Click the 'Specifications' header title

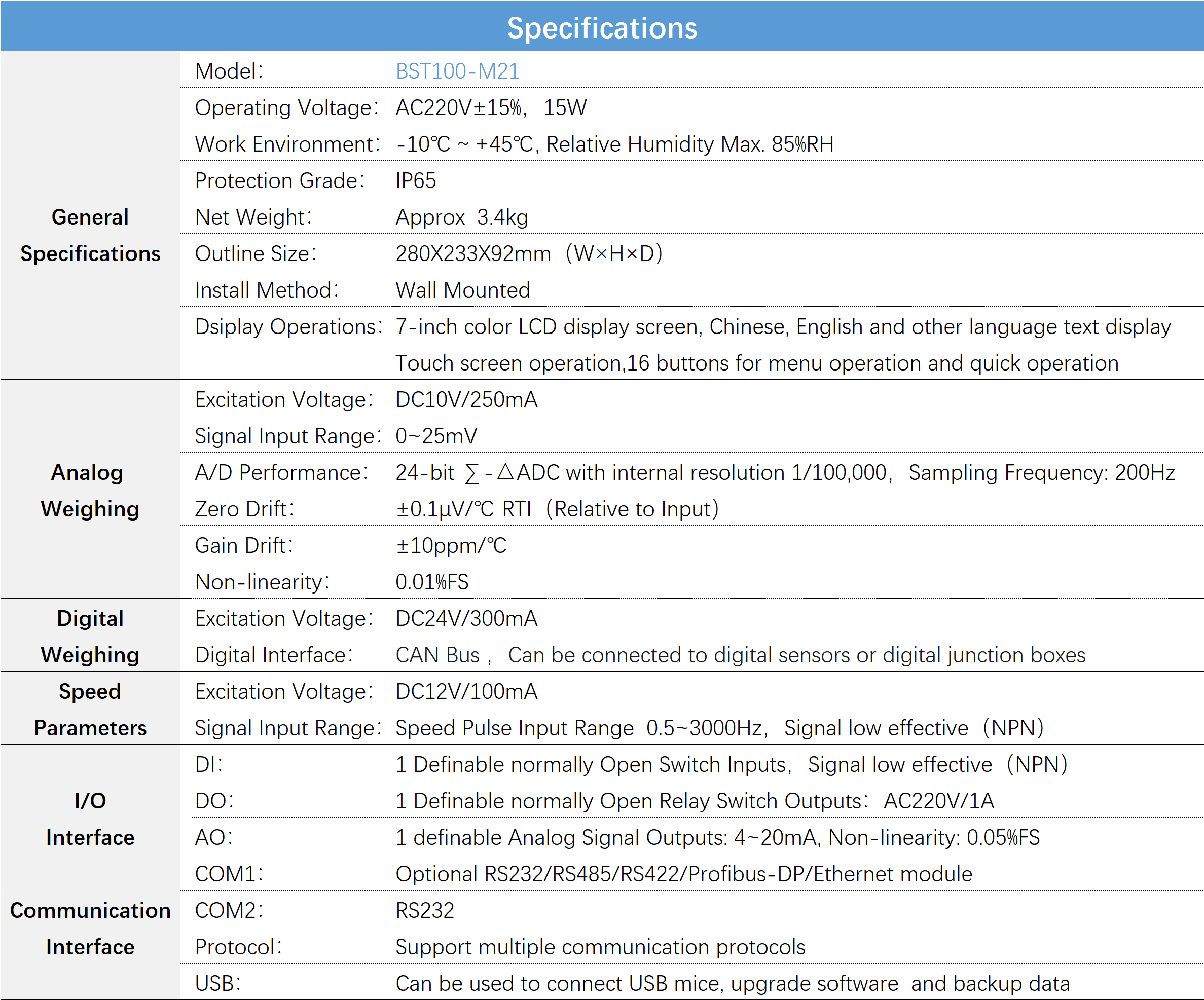602,27
